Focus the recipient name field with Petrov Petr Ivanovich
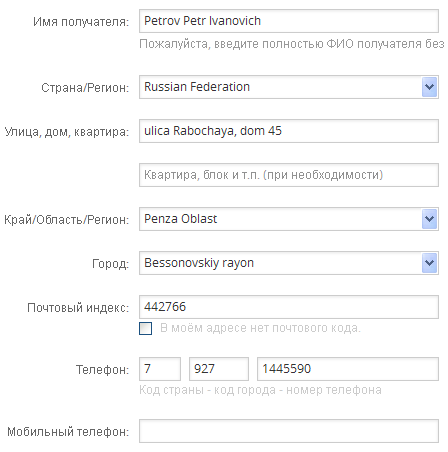 coord(289,21)
